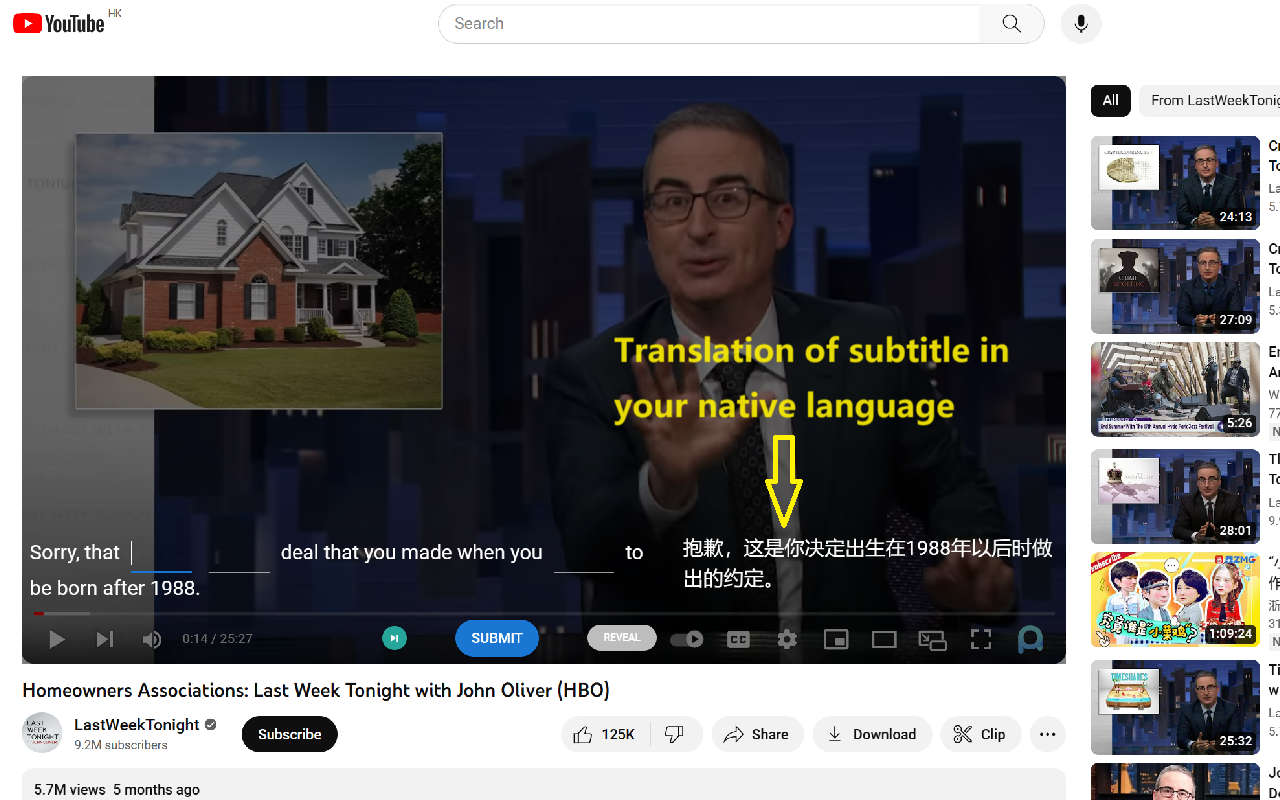This screenshot has width=1280, height=800.
Task: Toggle autoplay switch
Action: click(687, 639)
